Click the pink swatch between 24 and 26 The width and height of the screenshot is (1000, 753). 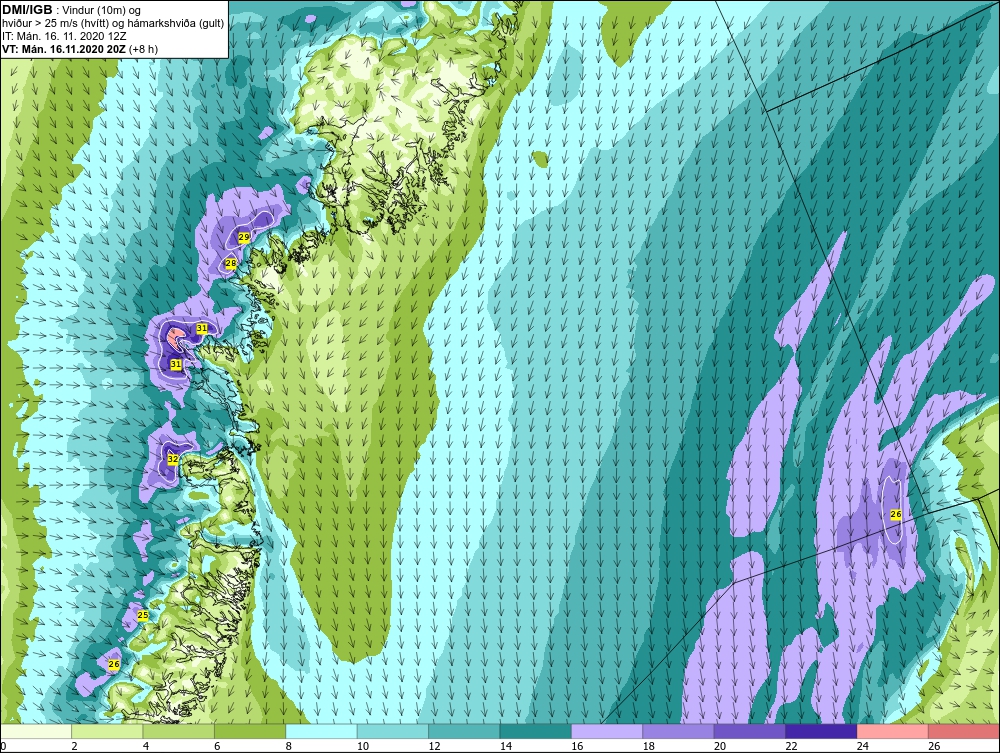coord(893,731)
